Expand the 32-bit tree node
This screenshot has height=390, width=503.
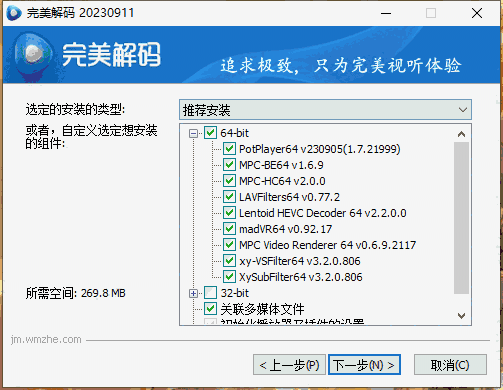click(x=193, y=293)
